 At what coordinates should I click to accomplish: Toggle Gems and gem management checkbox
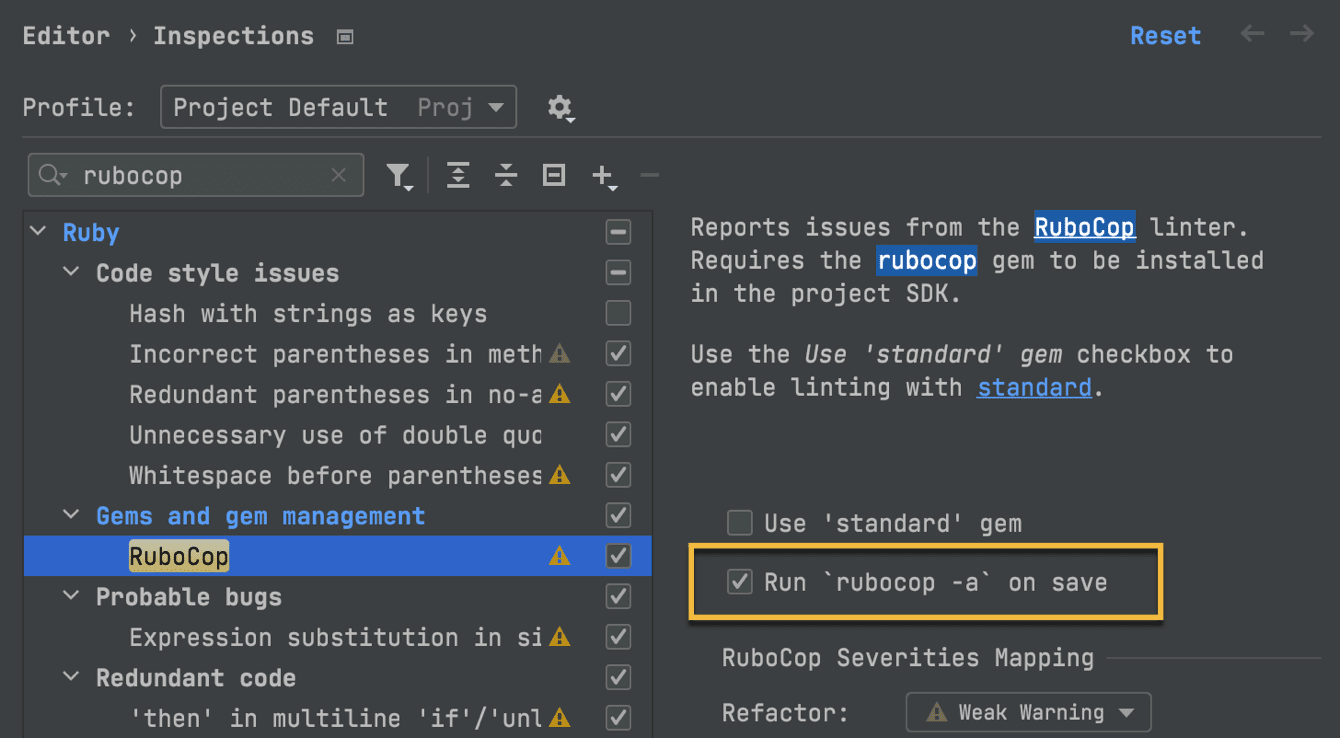pos(619,516)
